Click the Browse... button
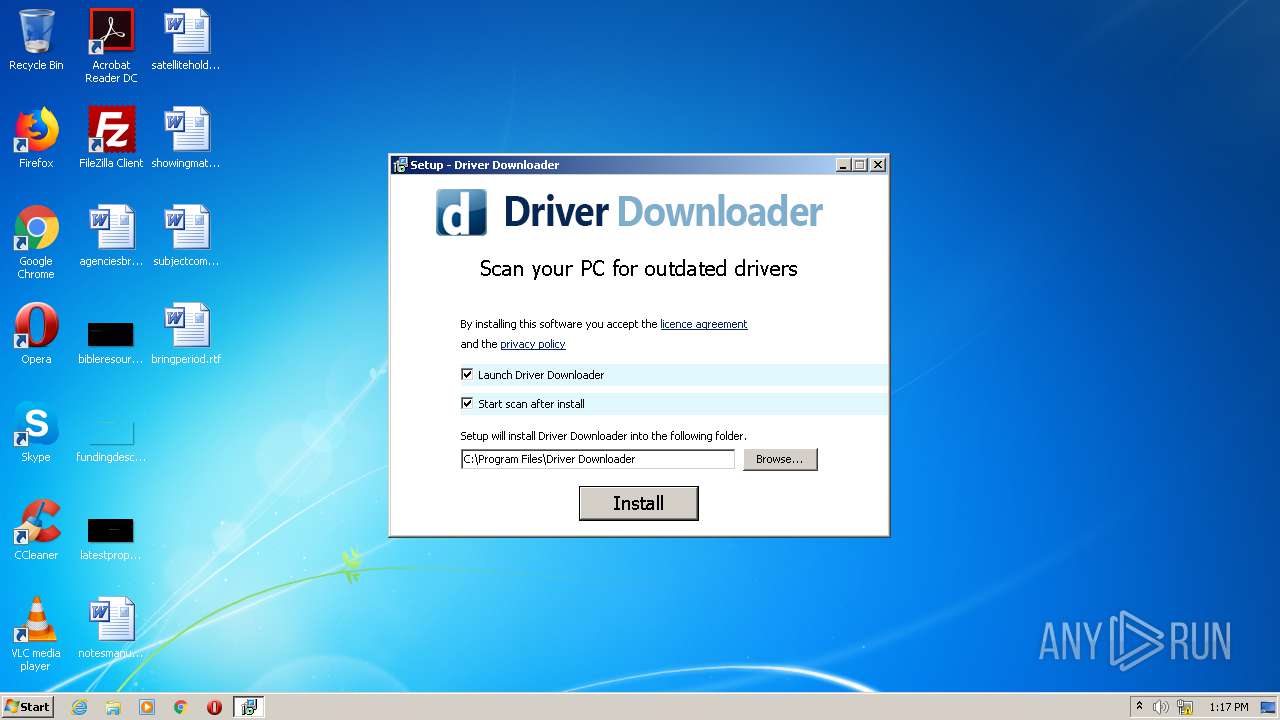 coord(780,459)
